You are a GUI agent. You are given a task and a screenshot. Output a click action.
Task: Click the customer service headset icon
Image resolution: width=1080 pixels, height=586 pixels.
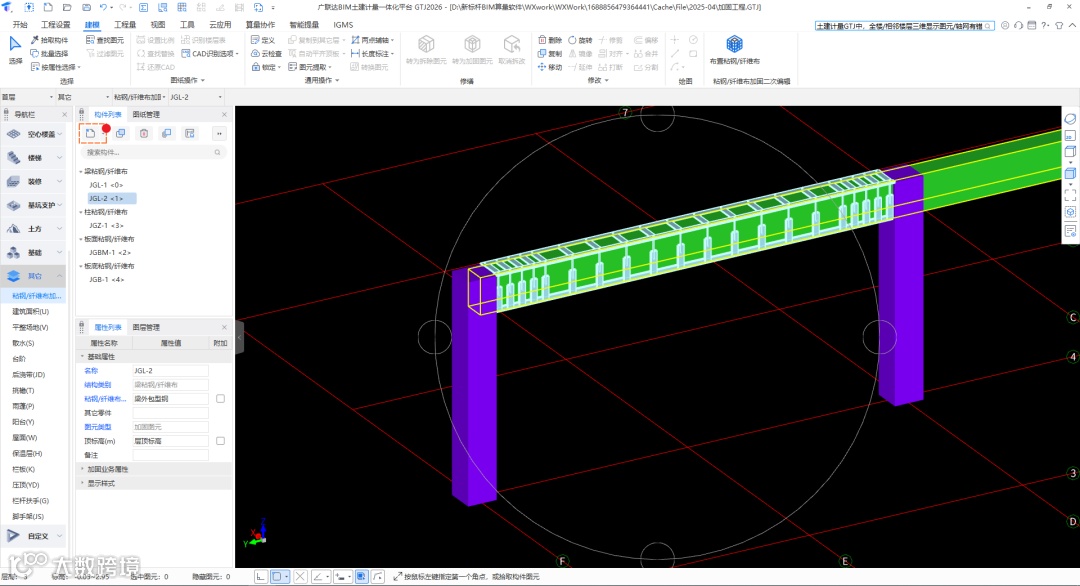[x=1018, y=25]
